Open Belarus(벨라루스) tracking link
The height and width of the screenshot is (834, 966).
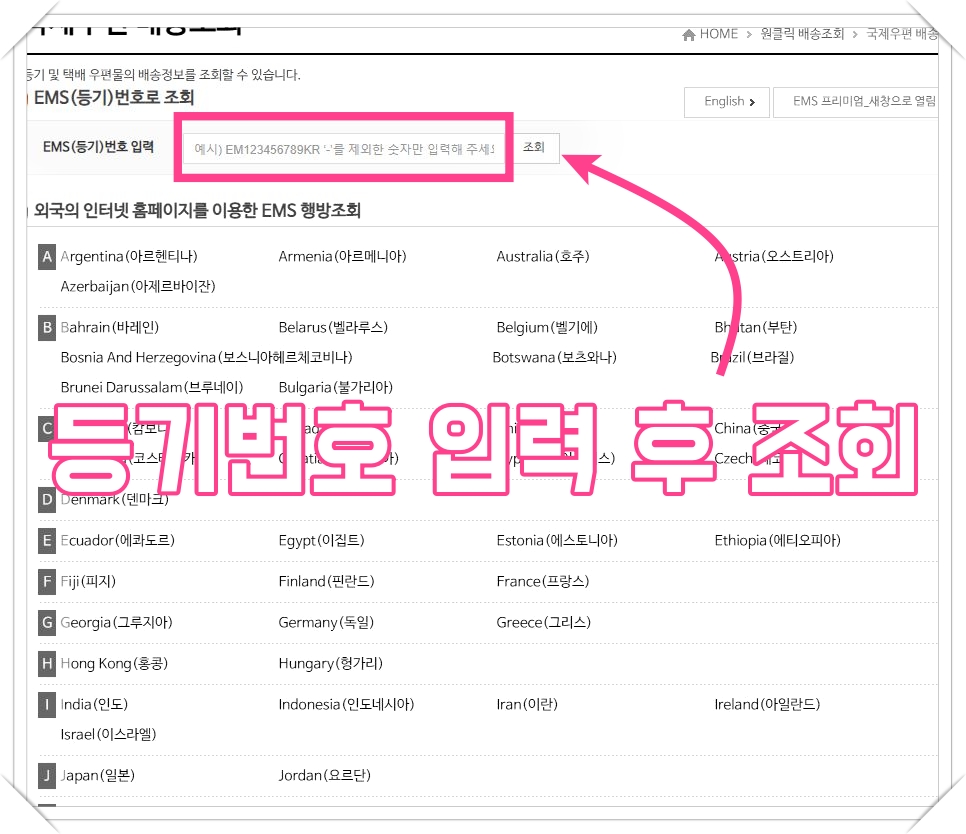point(333,328)
